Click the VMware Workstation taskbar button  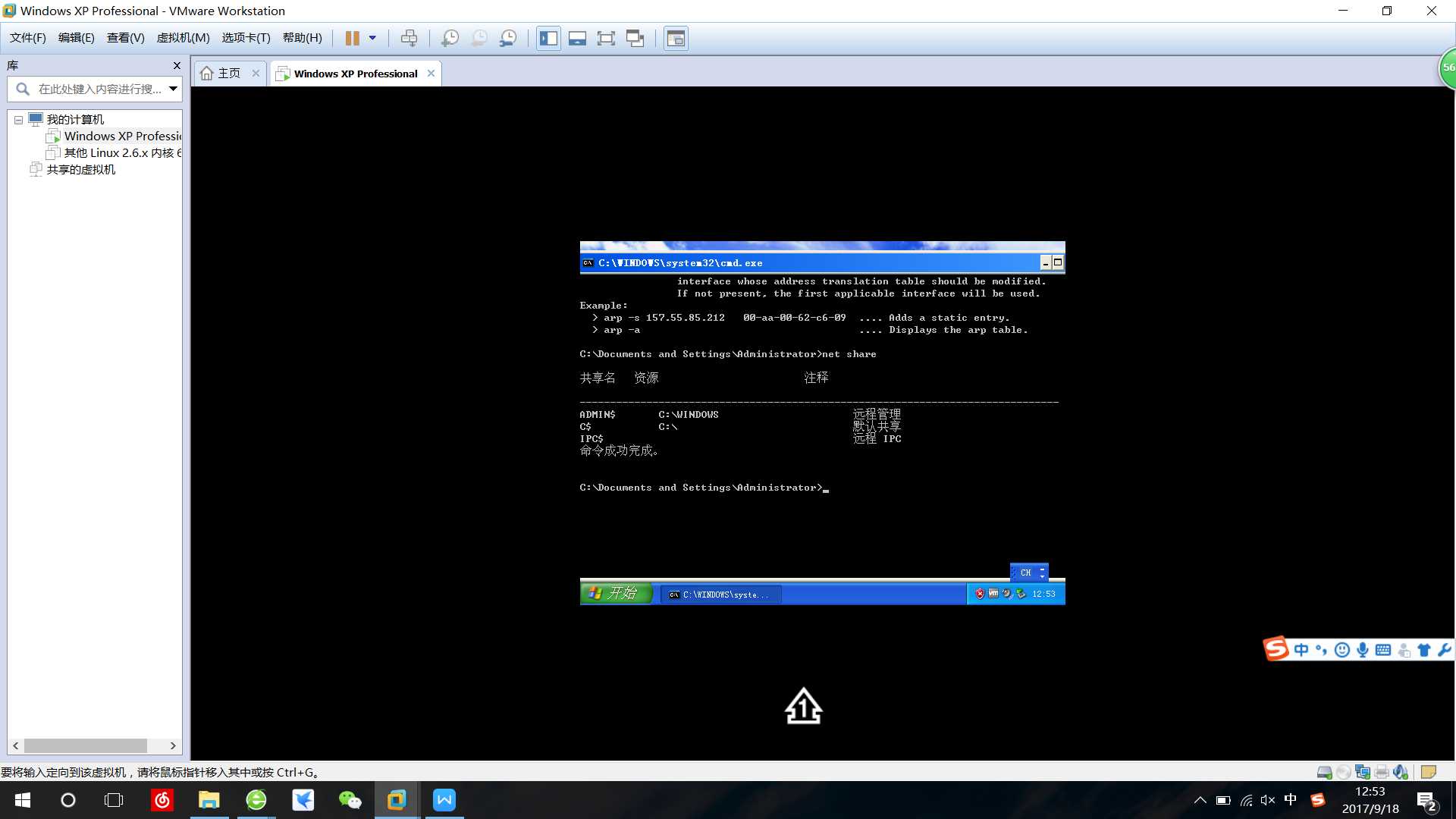pyautogui.click(x=397, y=800)
